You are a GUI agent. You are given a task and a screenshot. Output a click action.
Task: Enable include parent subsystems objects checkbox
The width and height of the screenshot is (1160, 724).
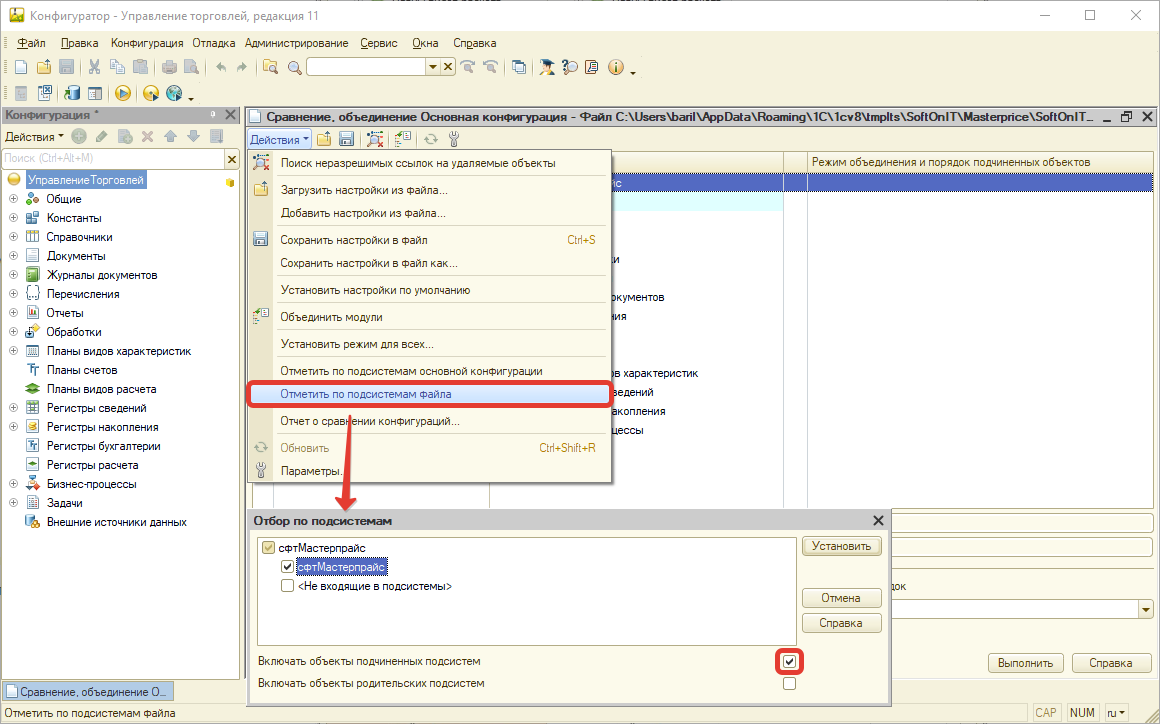(x=790, y=684)
